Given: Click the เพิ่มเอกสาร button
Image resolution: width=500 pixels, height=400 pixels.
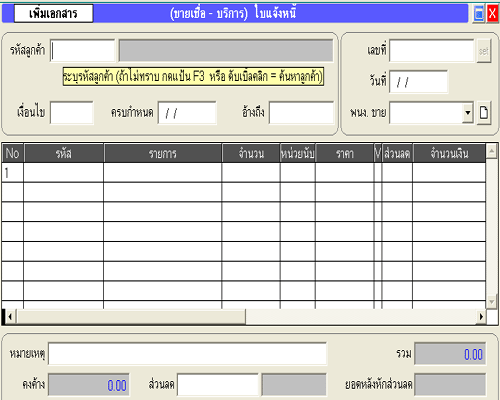Looking at the screenshot, I should point(53,14).
